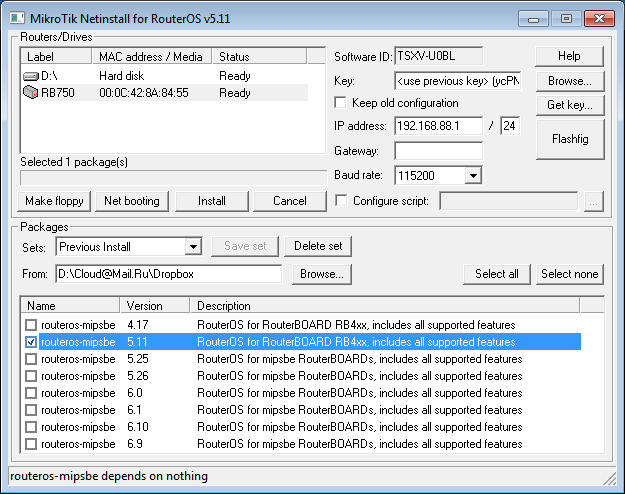Viewport: 625px width, 494px height.
Task: Click the IP address input field
Action: tap(438, 126)
